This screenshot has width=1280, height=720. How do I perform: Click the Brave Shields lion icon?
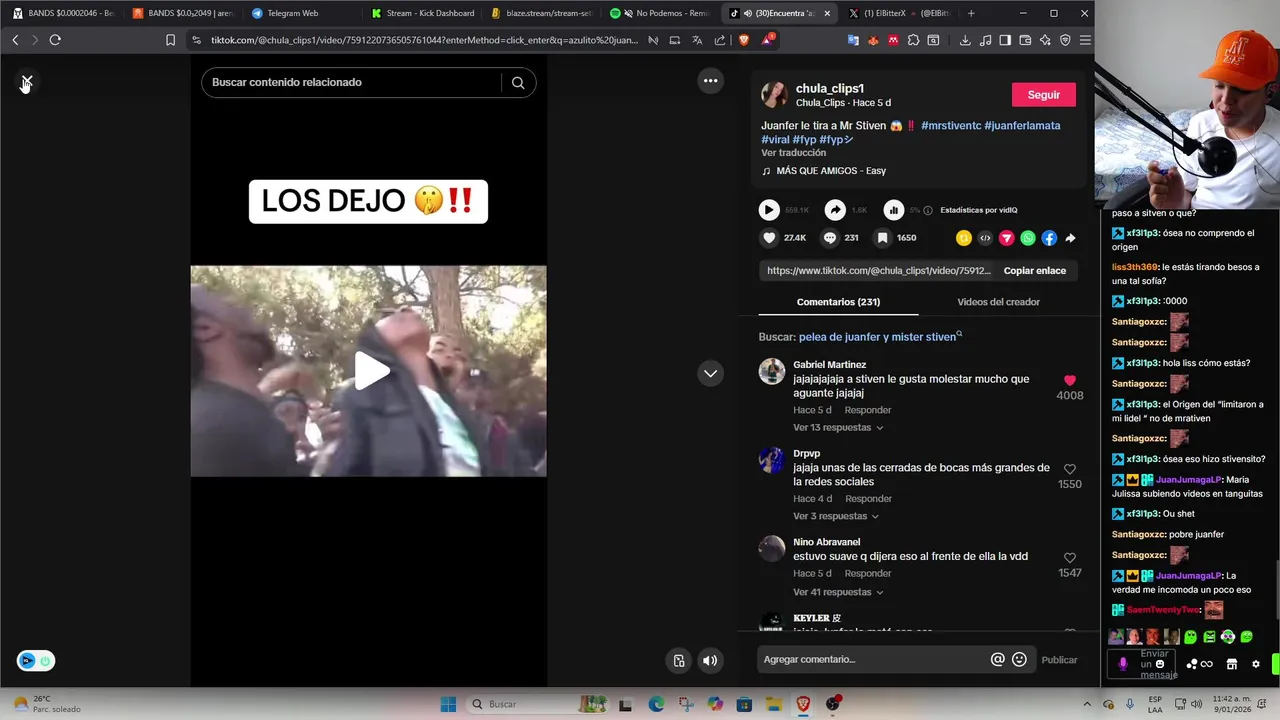[x=743, y=40]
